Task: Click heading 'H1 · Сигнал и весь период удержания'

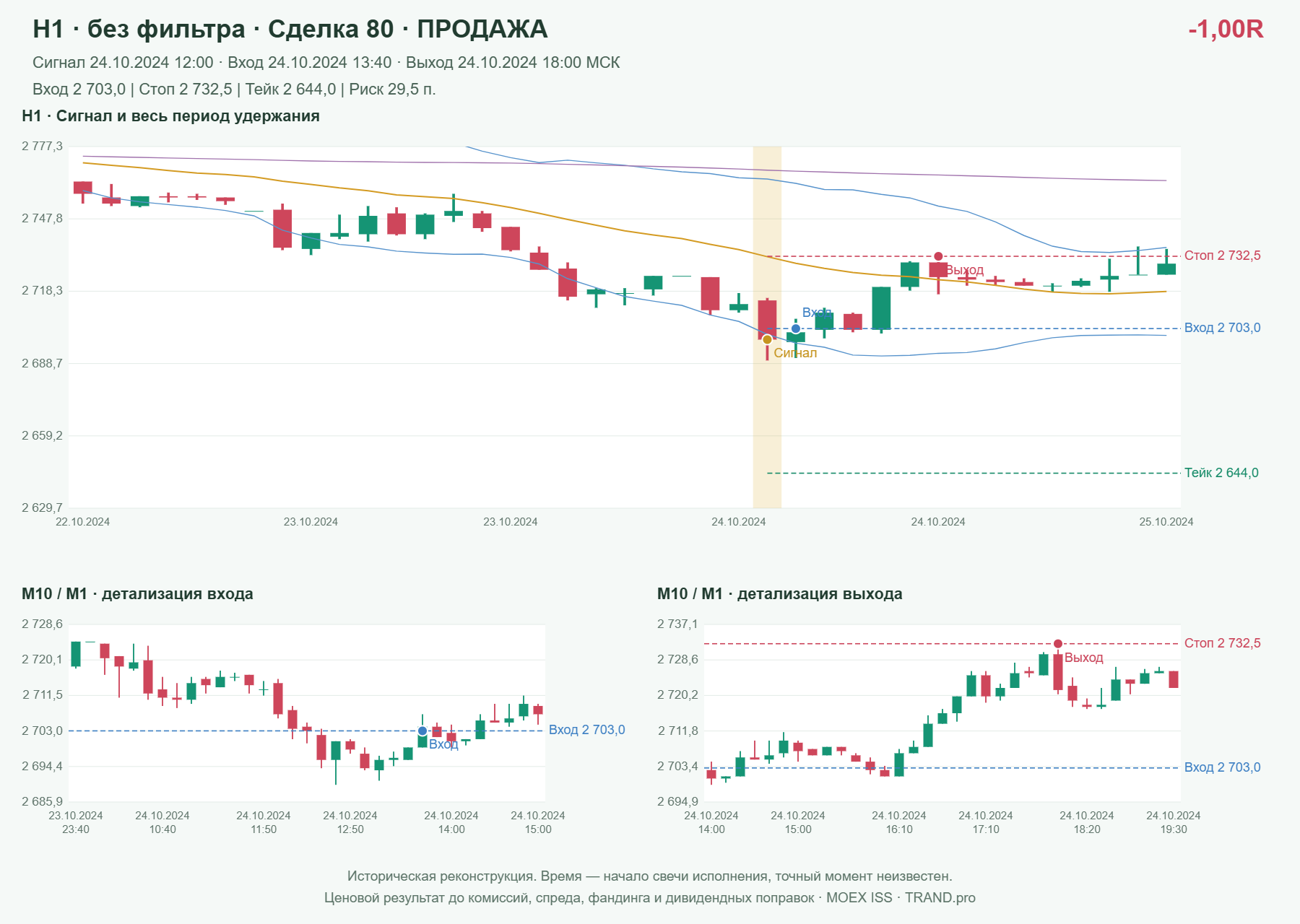Action: tap(170, 116)
